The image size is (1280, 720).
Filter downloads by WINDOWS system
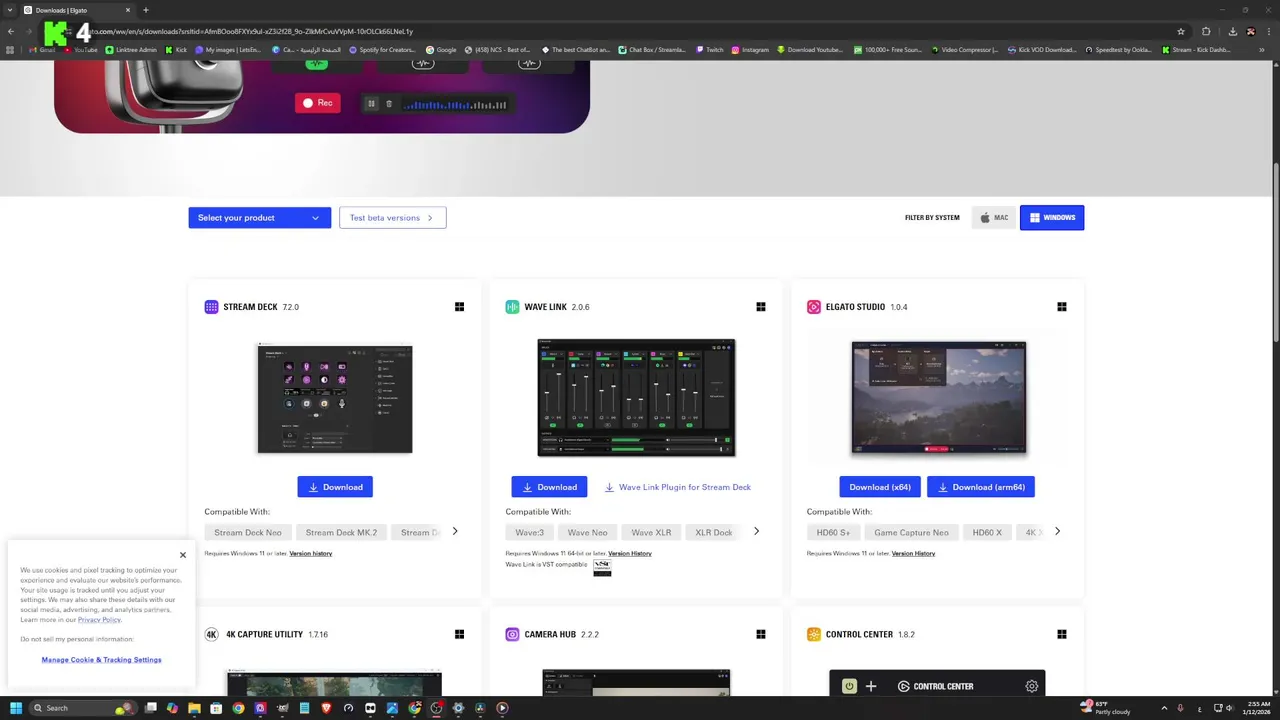1052,217
